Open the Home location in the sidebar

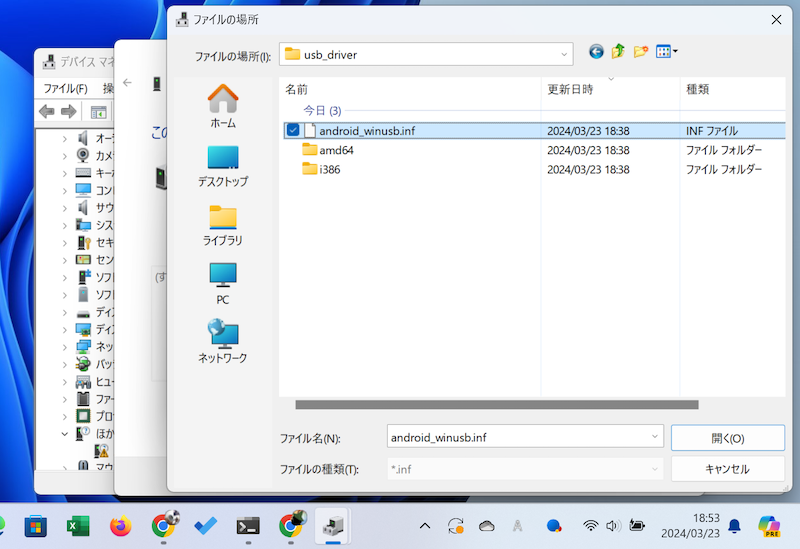(x=223, y=106)
